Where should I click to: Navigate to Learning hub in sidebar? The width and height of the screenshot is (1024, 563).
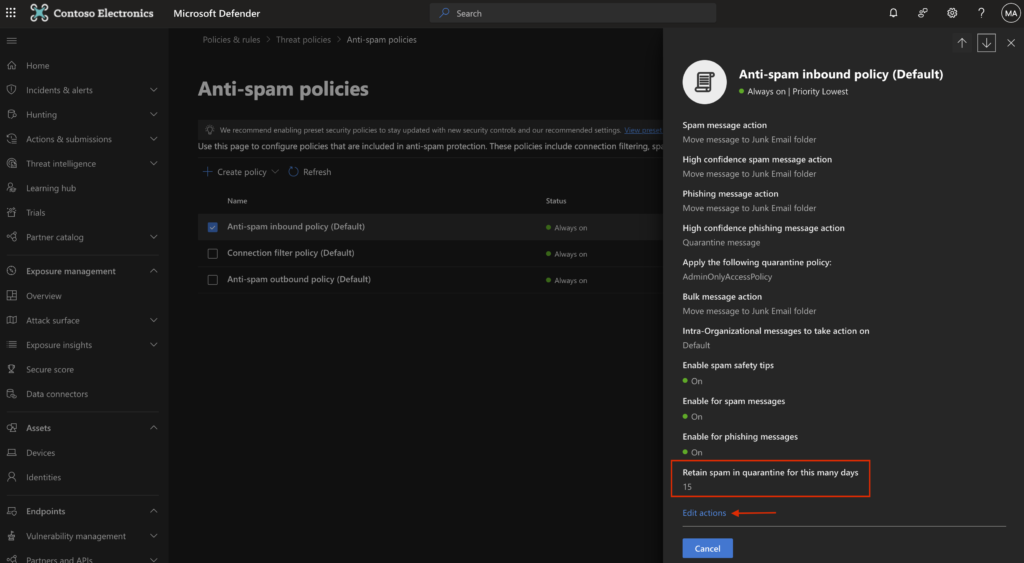tap(50, 188)
